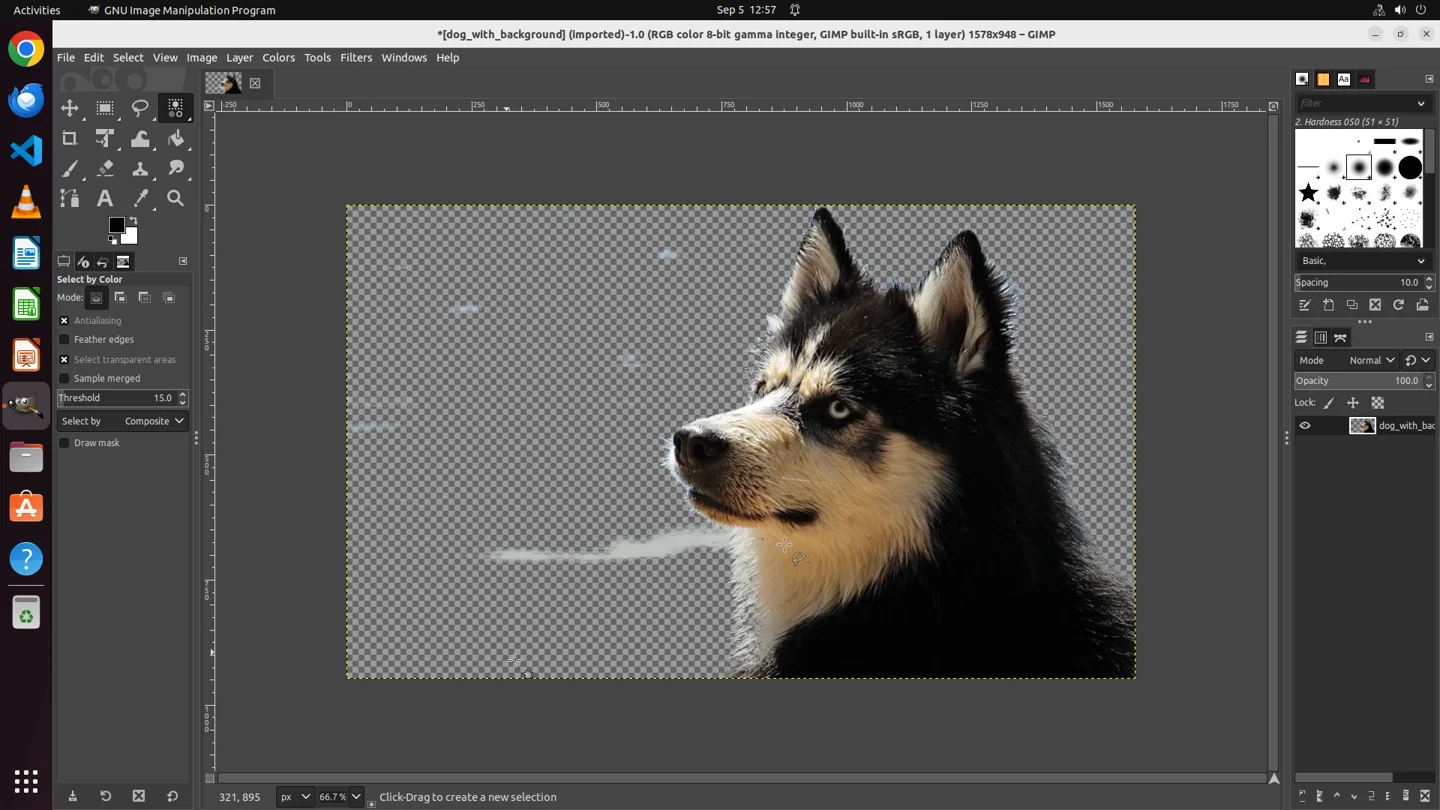Screen dimensions: 1440x810
Task: Open the Layer menu
Action: tap(239, 58)
